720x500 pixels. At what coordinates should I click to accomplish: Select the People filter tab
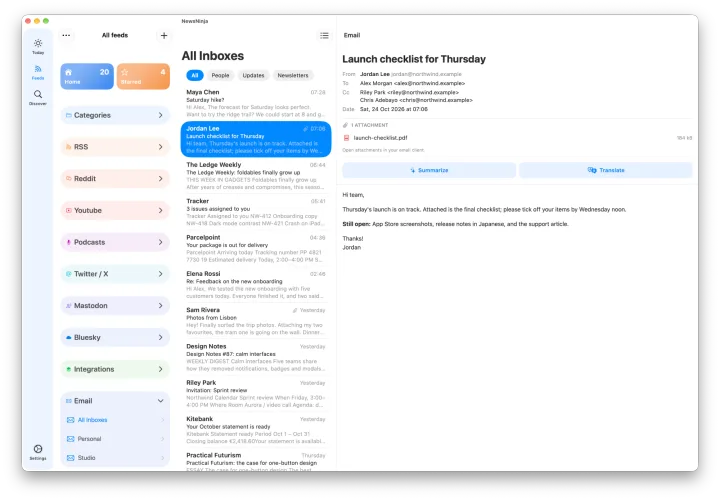220,75
